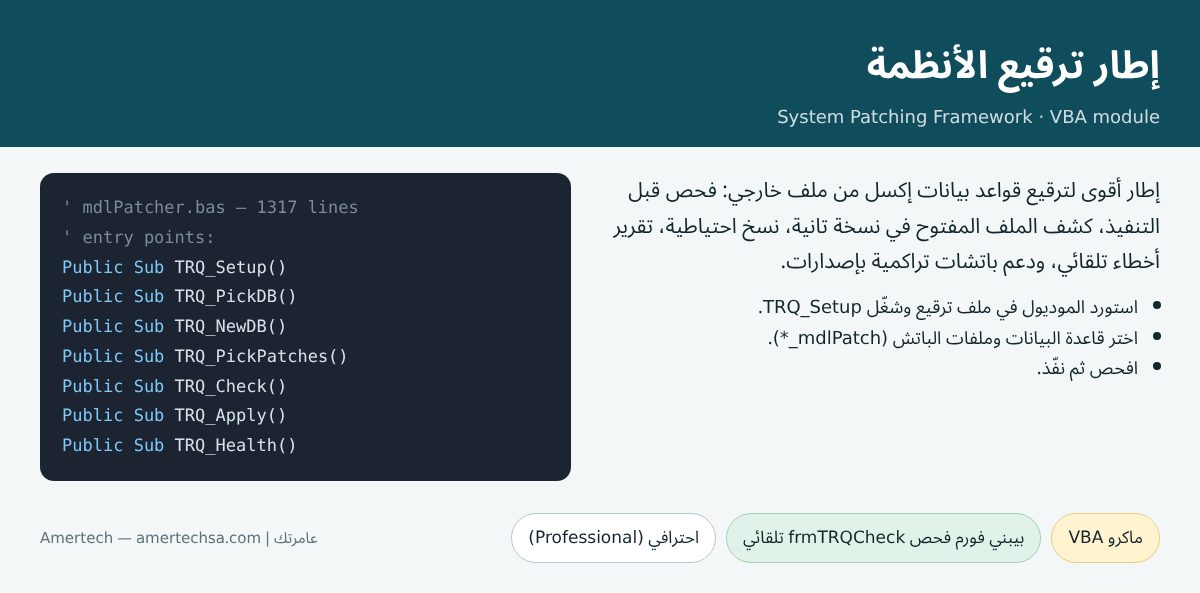Click the comment line mdlPatcher.bas — 1317 lines
Image resolution: width=1200 pixels, height=593 pixels.
pyautogui.click(x=210, y=208)
